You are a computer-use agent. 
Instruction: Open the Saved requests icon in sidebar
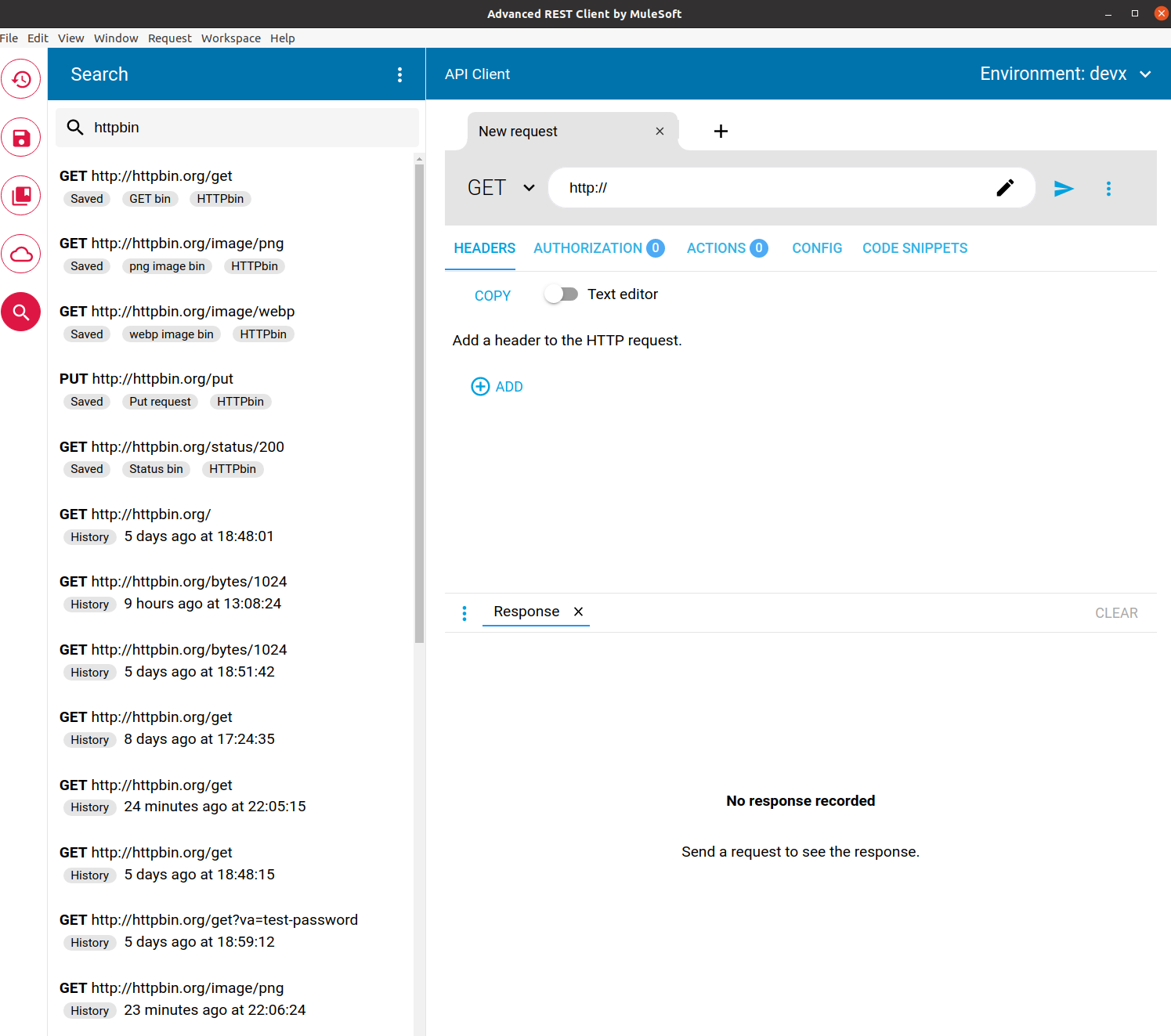pyautogui.click(x=21, y=138)
